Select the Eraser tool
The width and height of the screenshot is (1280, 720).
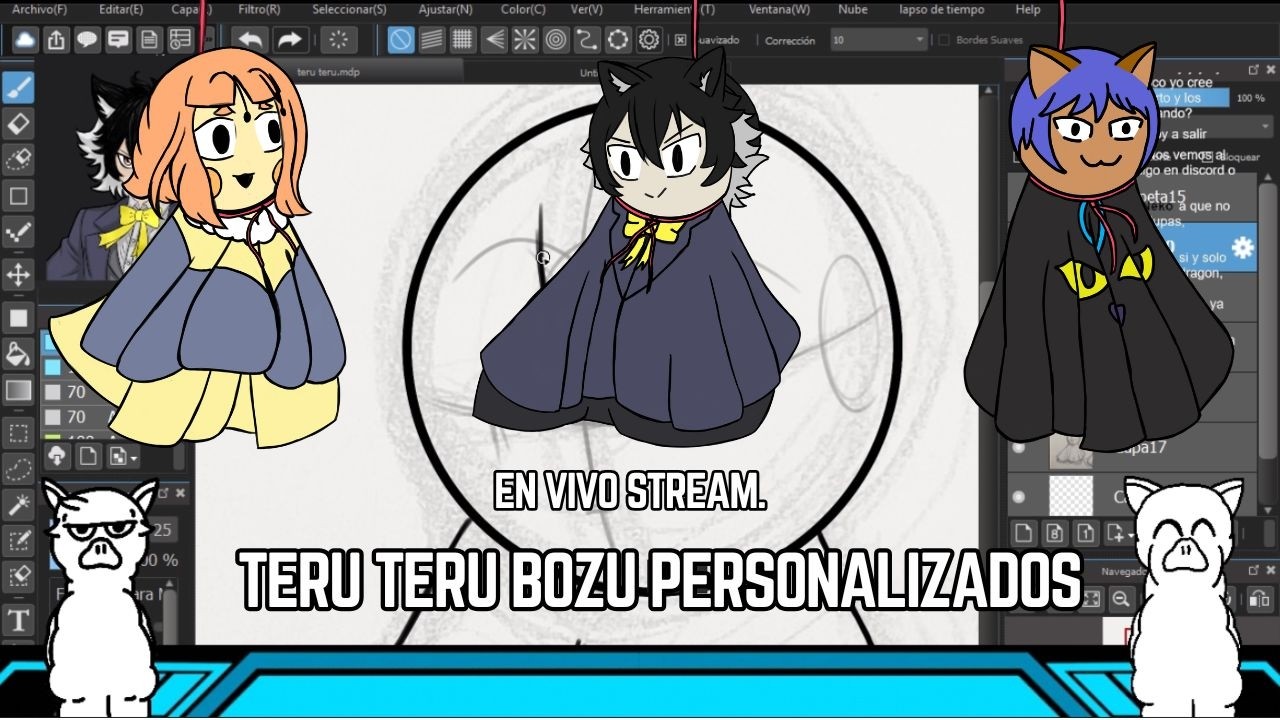[x=18, y=124]
